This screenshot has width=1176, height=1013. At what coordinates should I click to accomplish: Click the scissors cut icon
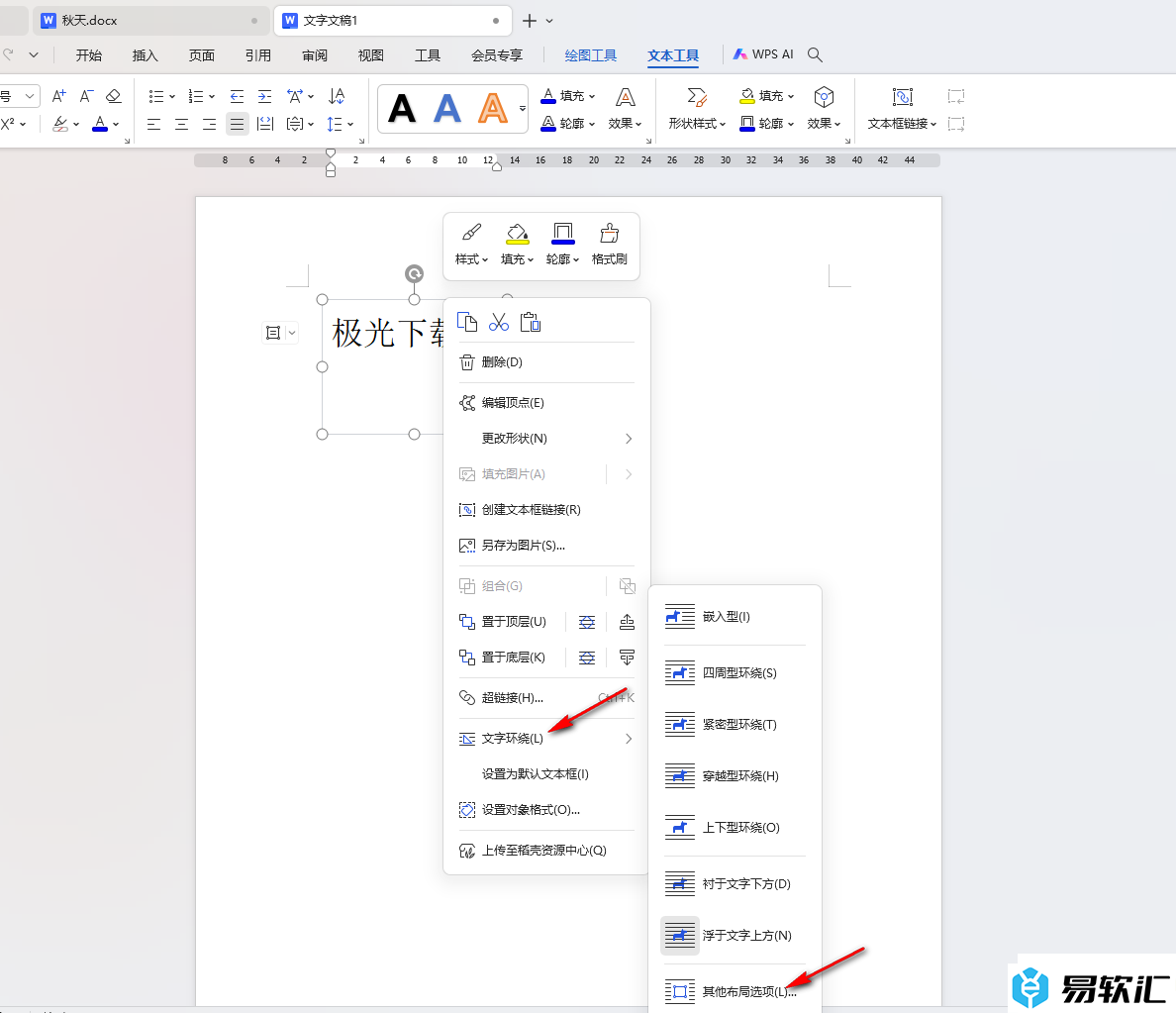point(499,322)
